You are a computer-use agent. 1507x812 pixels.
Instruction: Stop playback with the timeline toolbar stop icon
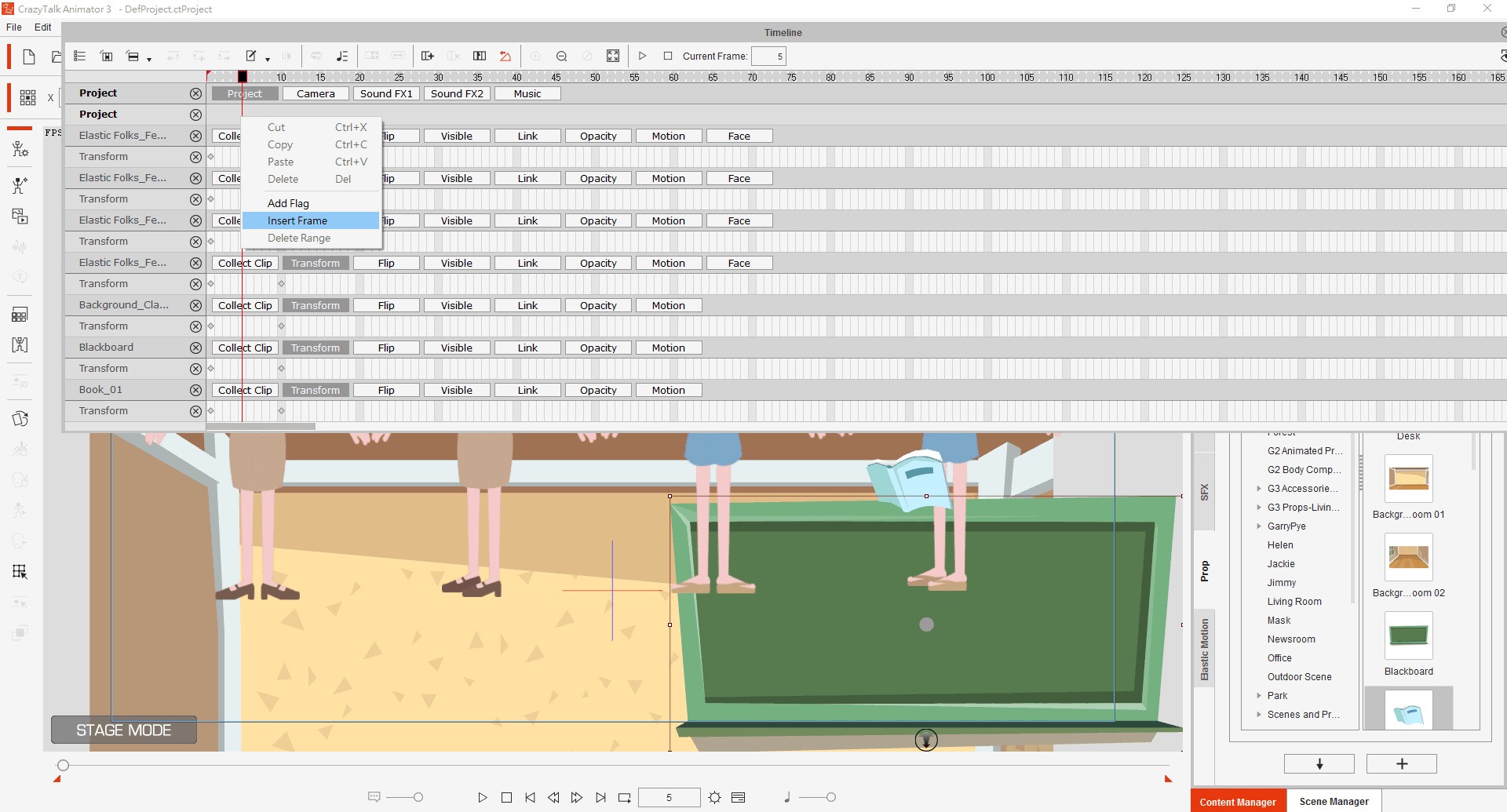click(668, 56)
